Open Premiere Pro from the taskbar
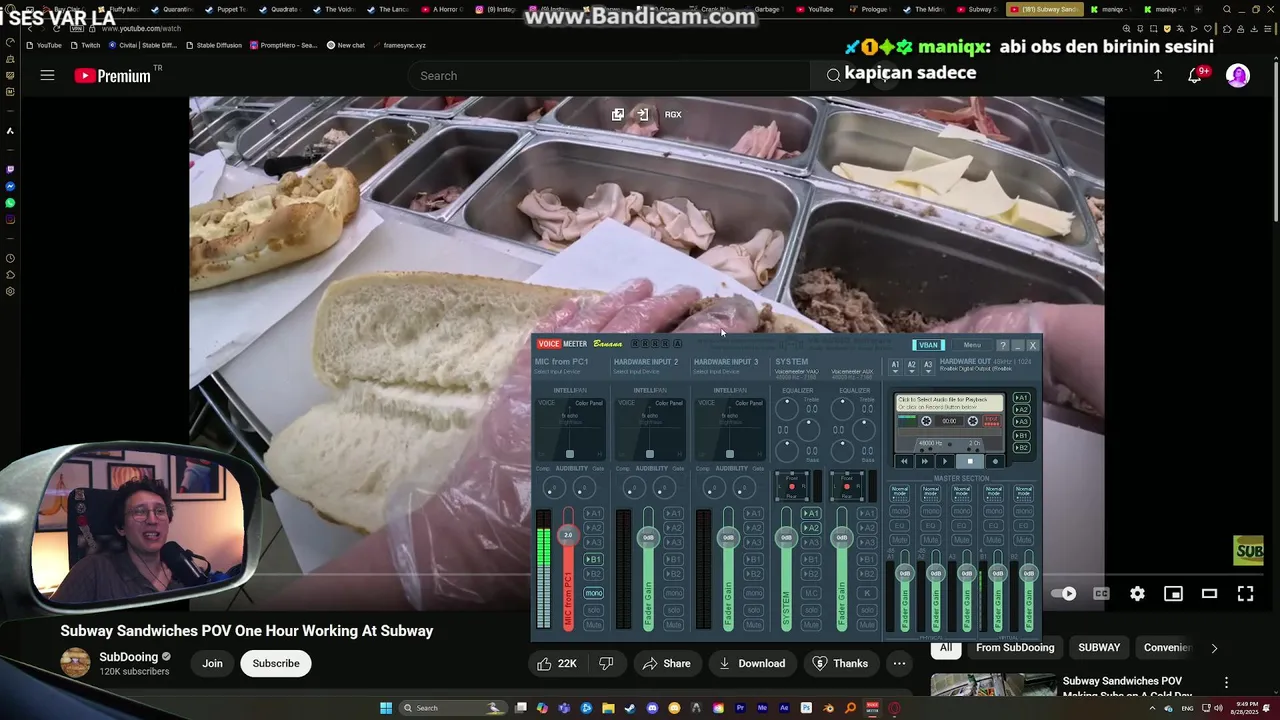This screenshot has width=1280, height=720. coord(740,708)
